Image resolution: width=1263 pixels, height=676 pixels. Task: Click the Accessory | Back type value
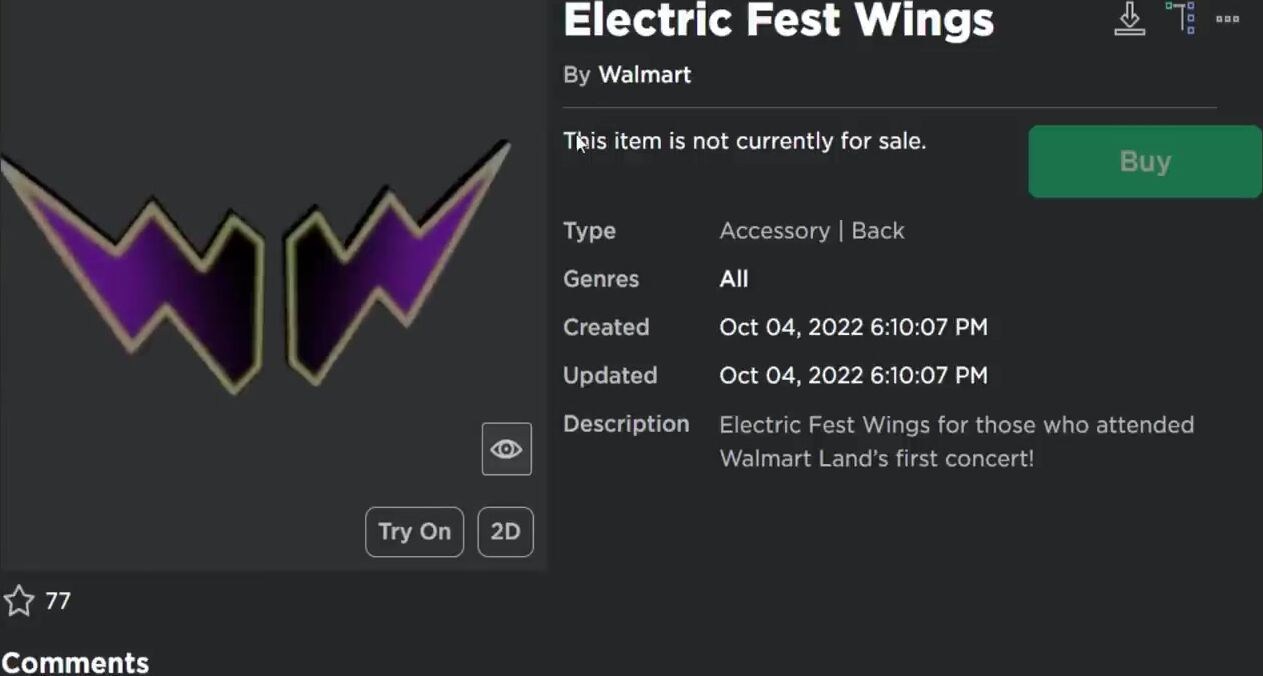(x=812, y=231)
